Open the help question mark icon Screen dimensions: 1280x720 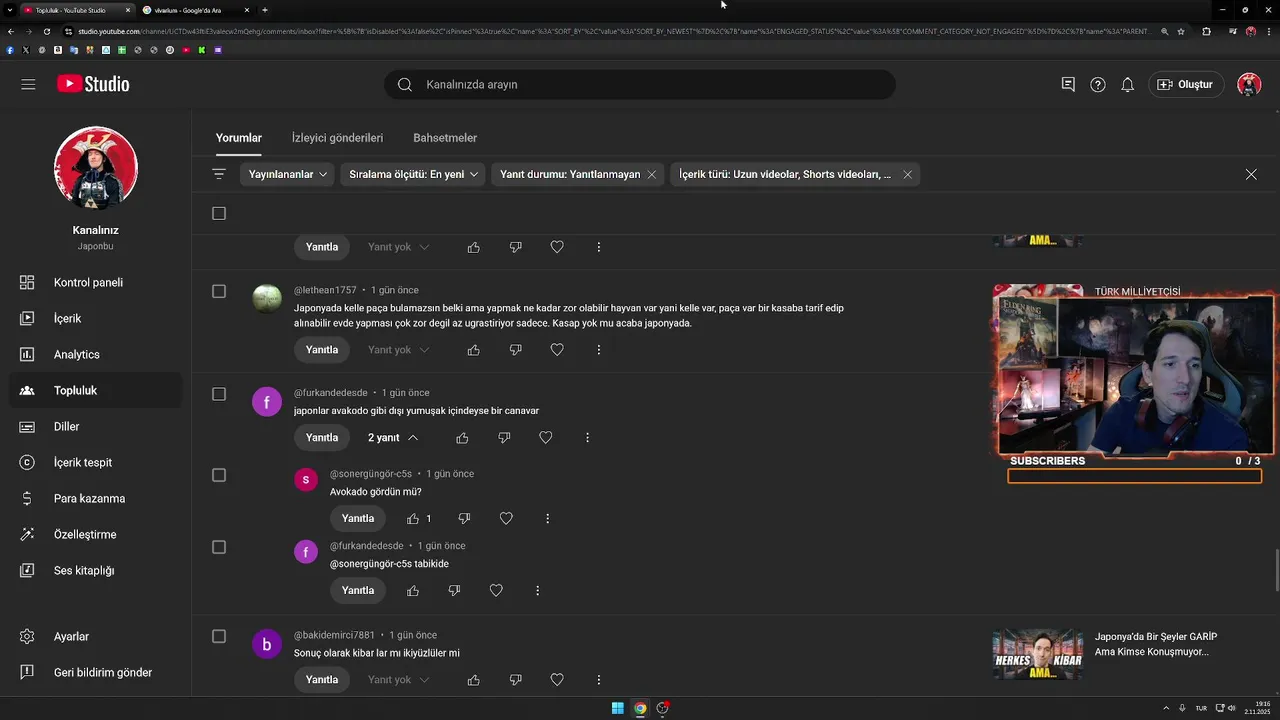[x=1098, y=85]
